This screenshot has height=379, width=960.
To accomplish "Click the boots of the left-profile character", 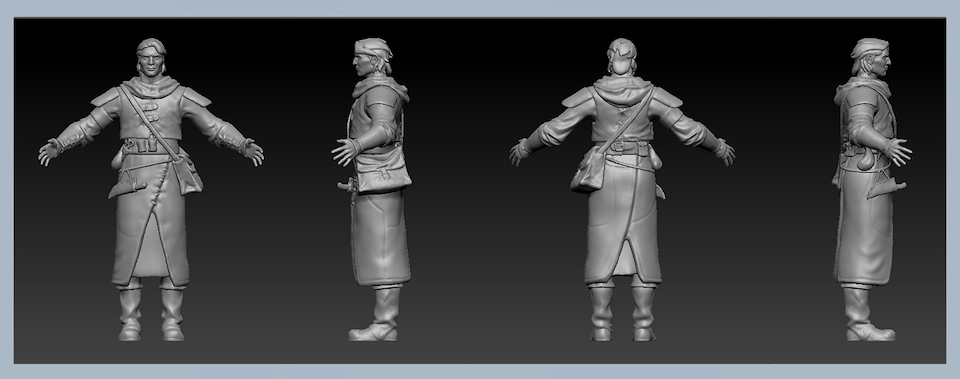I will pos(375,313).
